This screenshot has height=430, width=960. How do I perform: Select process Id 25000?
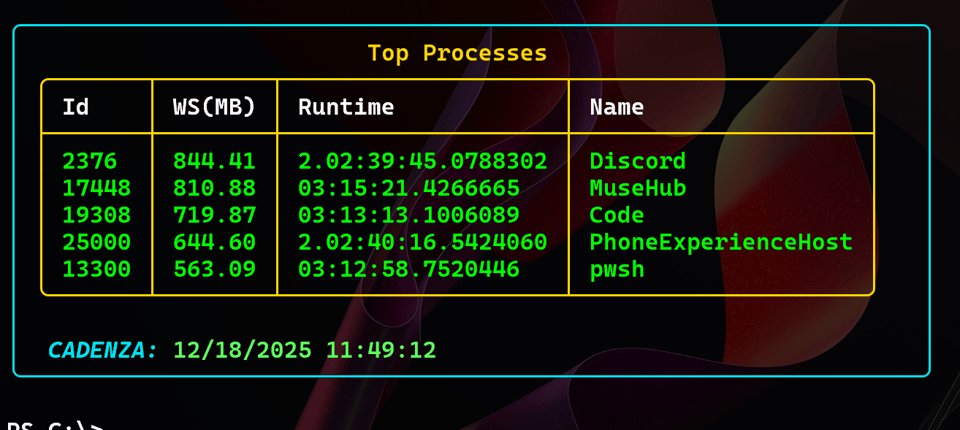point(96,242)
